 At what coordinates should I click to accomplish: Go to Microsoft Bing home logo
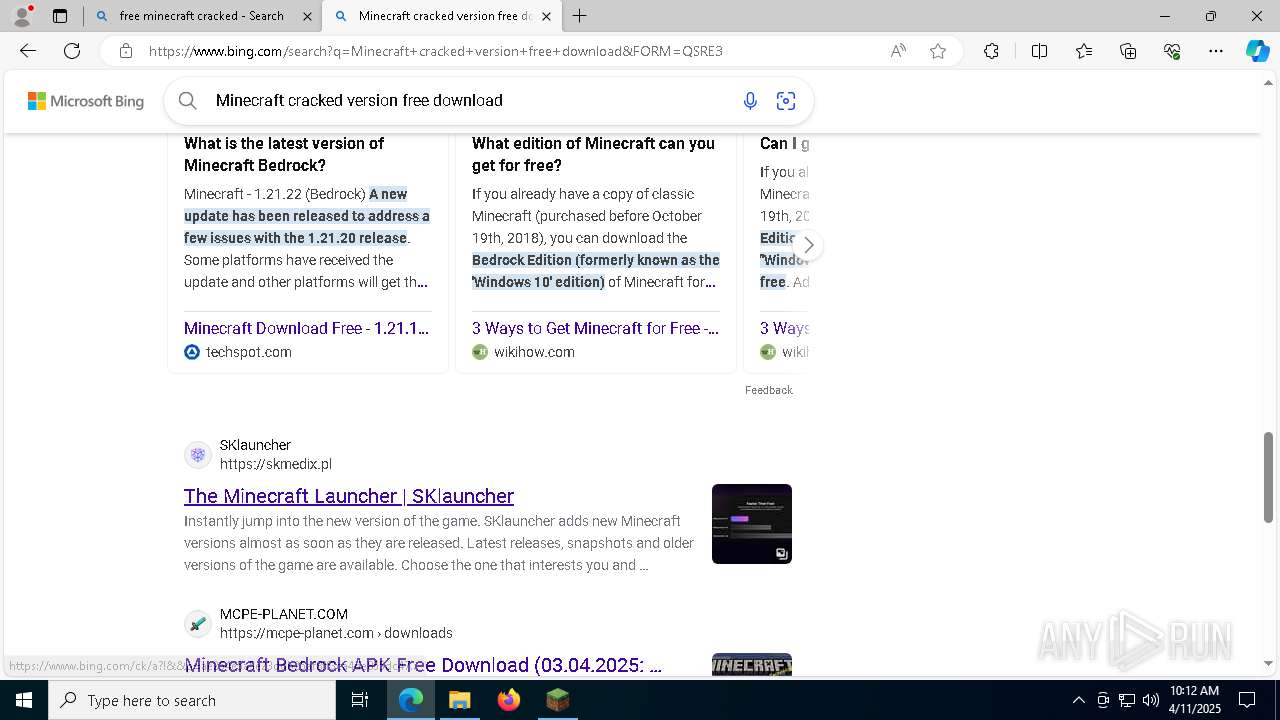[86, 101]
